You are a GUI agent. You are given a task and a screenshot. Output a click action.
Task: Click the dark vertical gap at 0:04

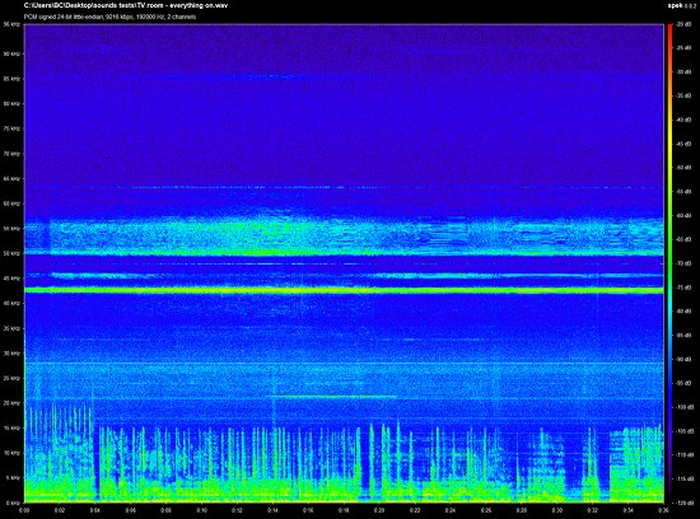95,460
